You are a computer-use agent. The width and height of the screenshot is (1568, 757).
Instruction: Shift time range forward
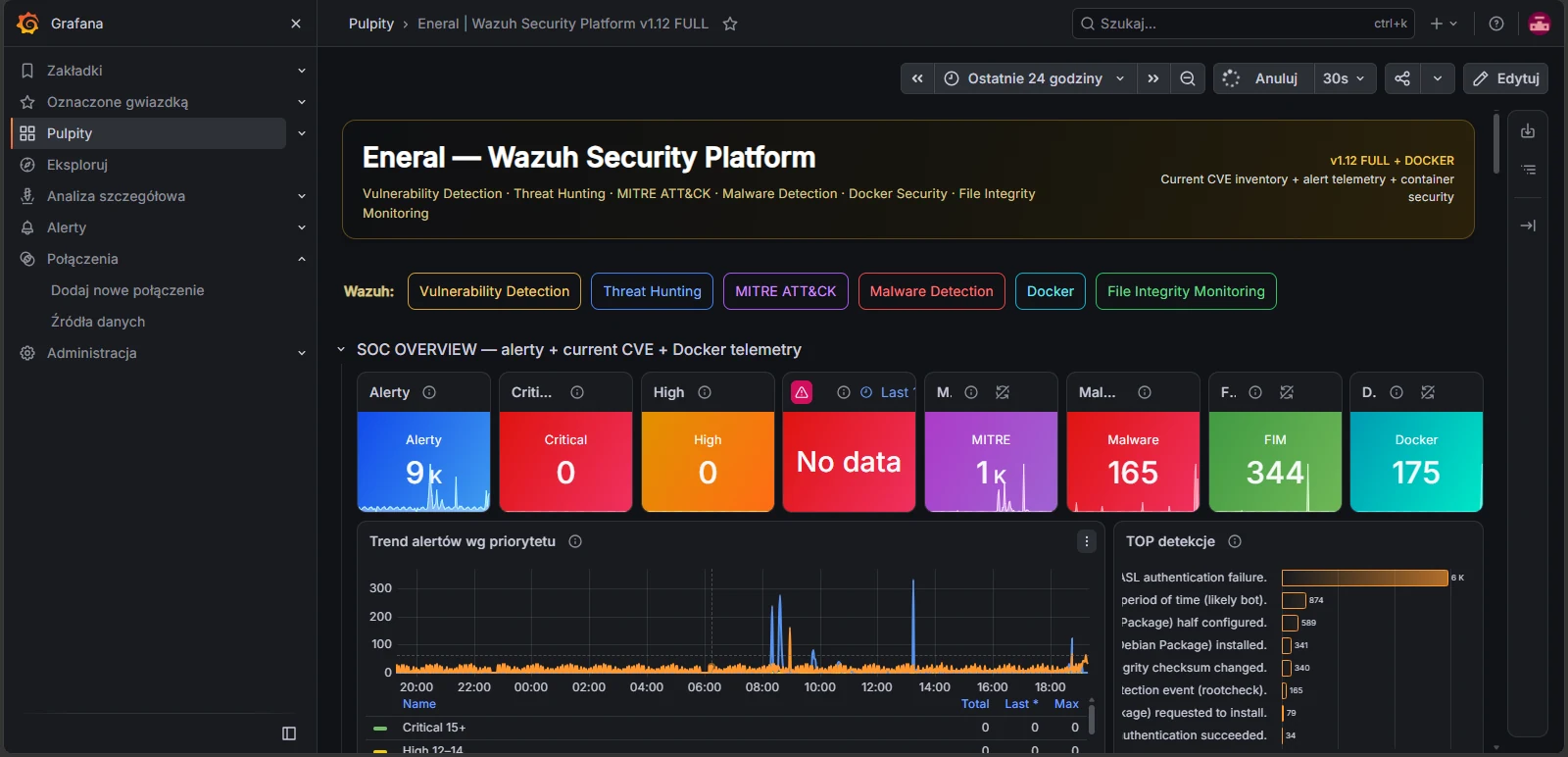[x=1153, y=78]
